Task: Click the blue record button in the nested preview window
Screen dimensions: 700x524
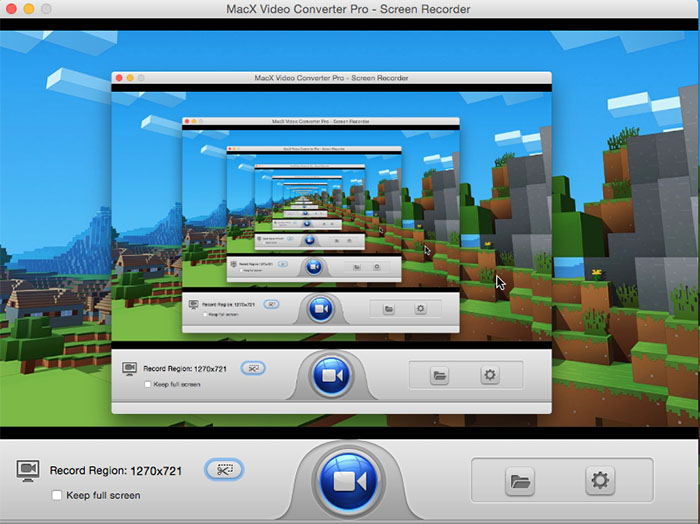Action: coord(331,375)
